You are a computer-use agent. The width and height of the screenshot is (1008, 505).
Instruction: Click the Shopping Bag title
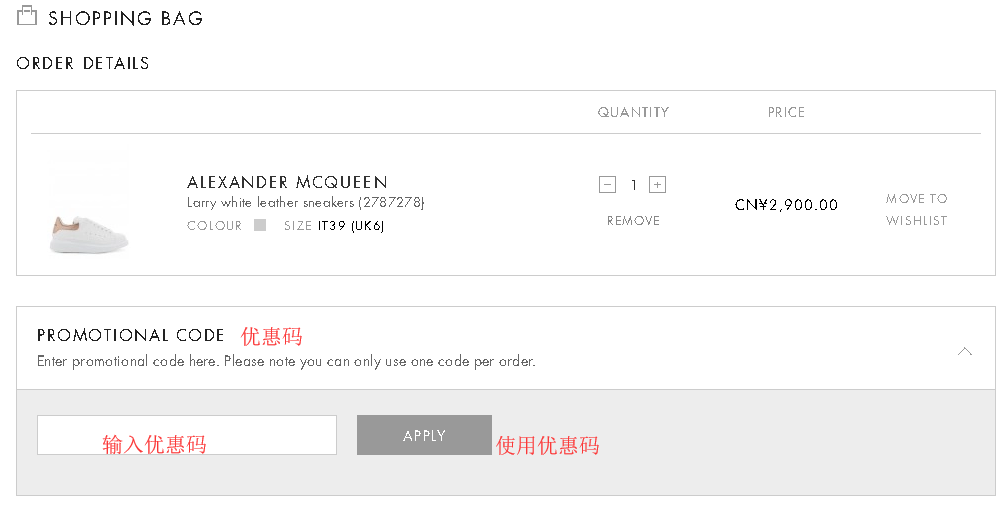tap(125, 18)
